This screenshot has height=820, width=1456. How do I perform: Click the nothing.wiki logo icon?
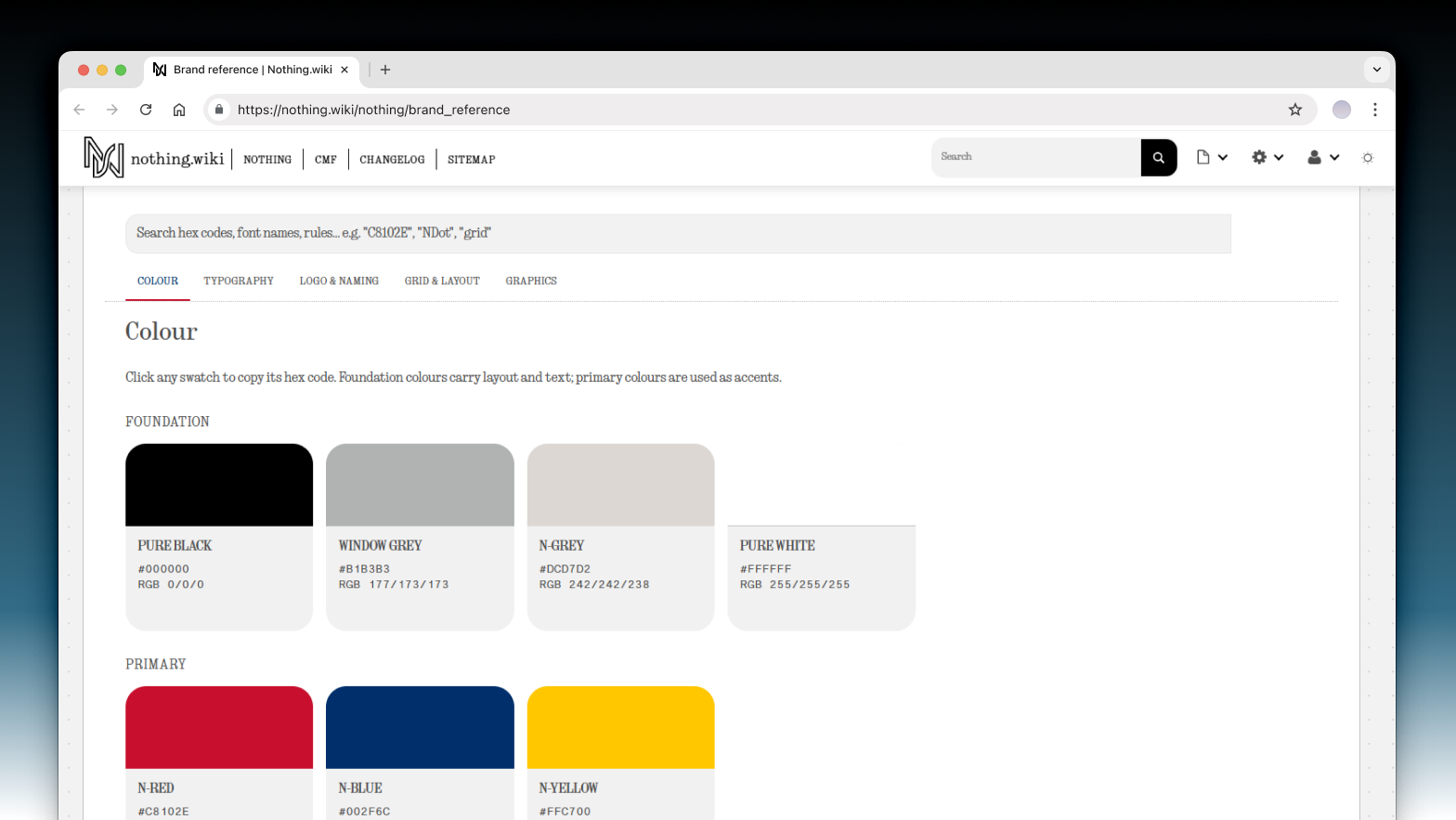click(x=103, y=158)
